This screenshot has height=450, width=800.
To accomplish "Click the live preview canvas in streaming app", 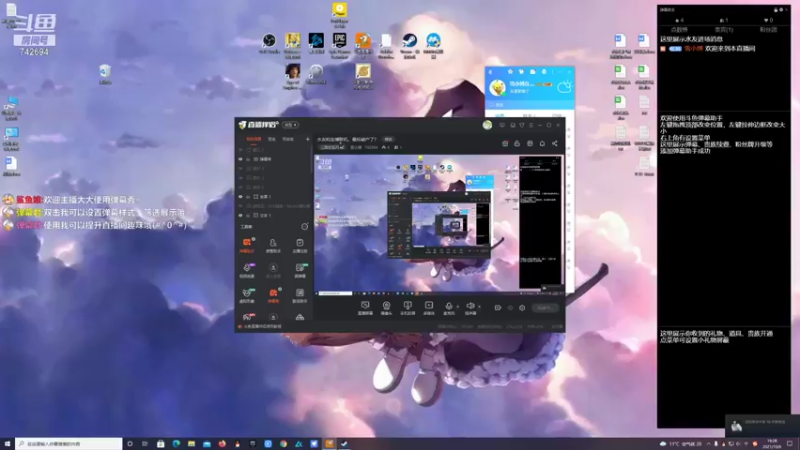I will tap(439, 225).
